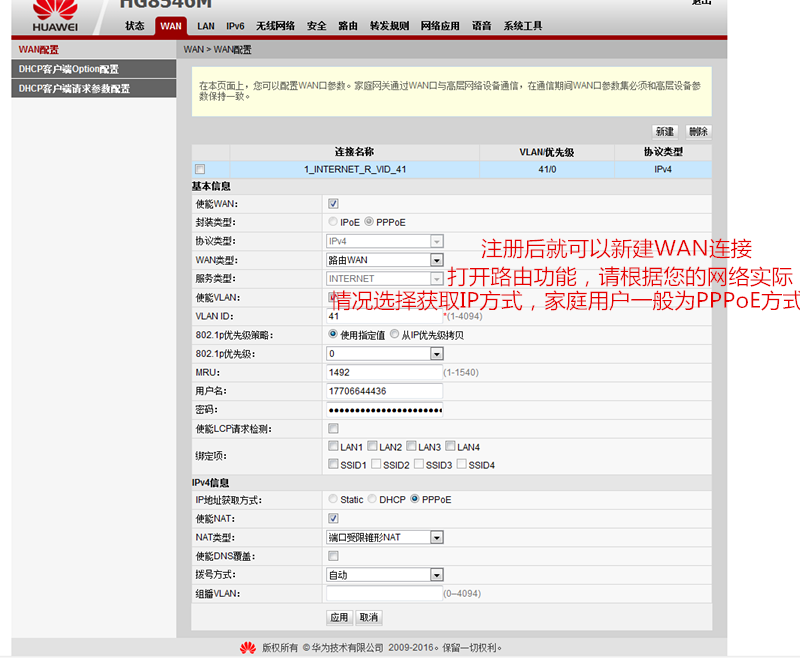This screenshot has width=800, height=658.
Task: Open the WAN类型 路由WAN dropdown
Action: coord(385,260)
